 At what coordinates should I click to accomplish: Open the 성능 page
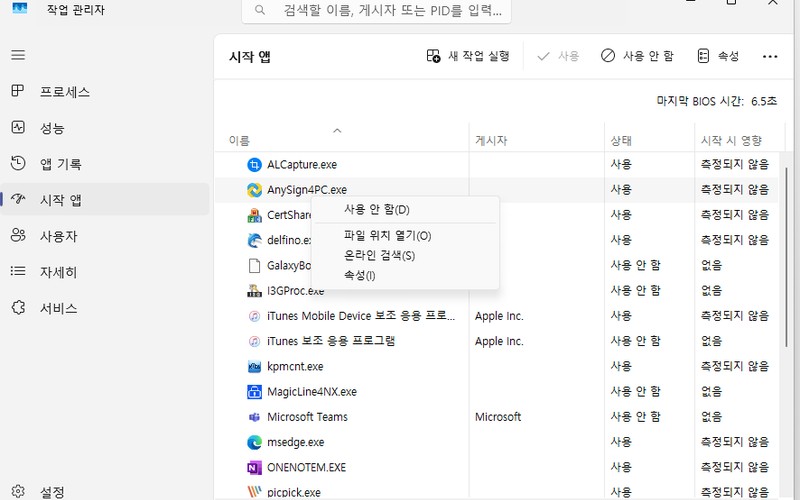(105, 128)
